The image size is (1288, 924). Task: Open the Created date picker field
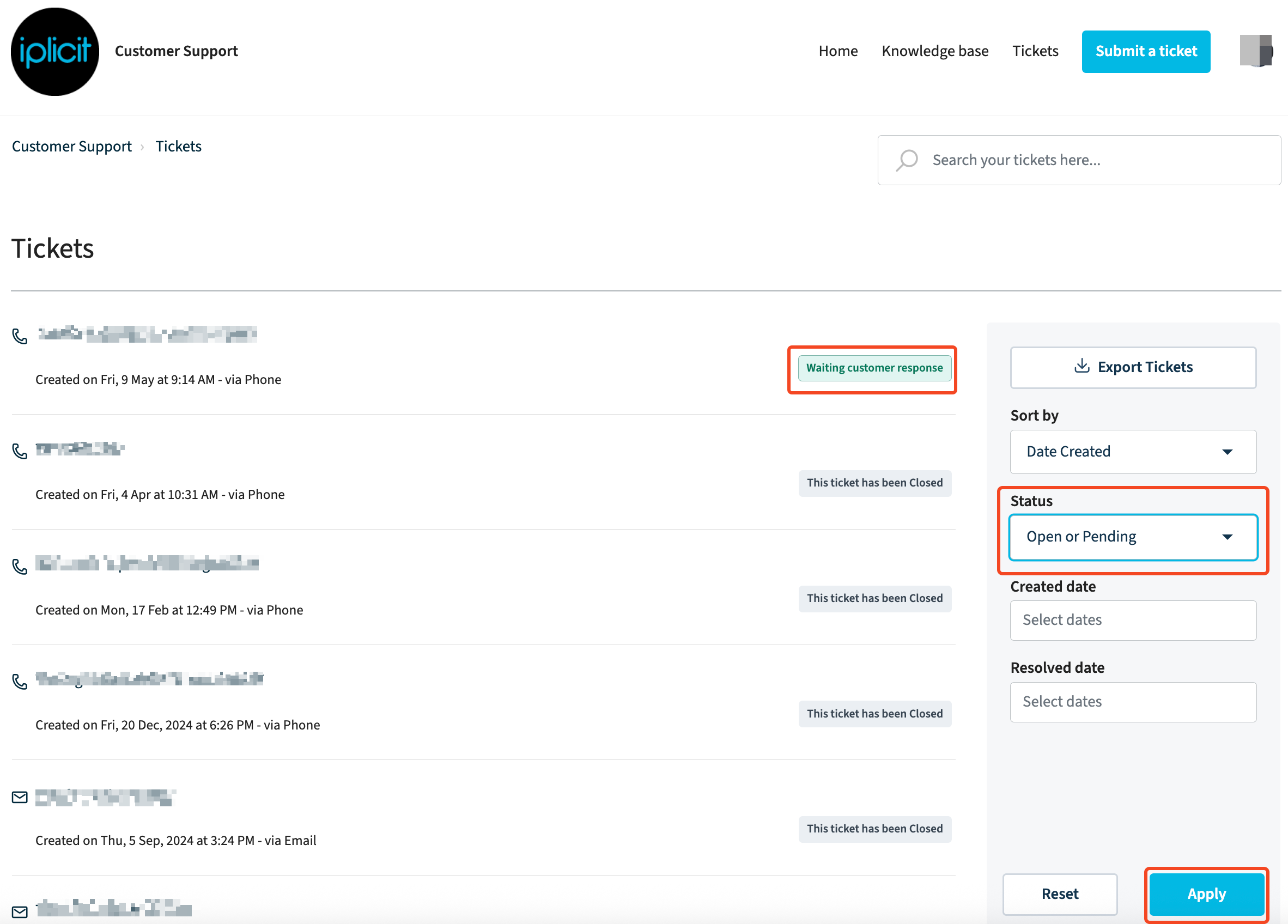(1132, 620)
